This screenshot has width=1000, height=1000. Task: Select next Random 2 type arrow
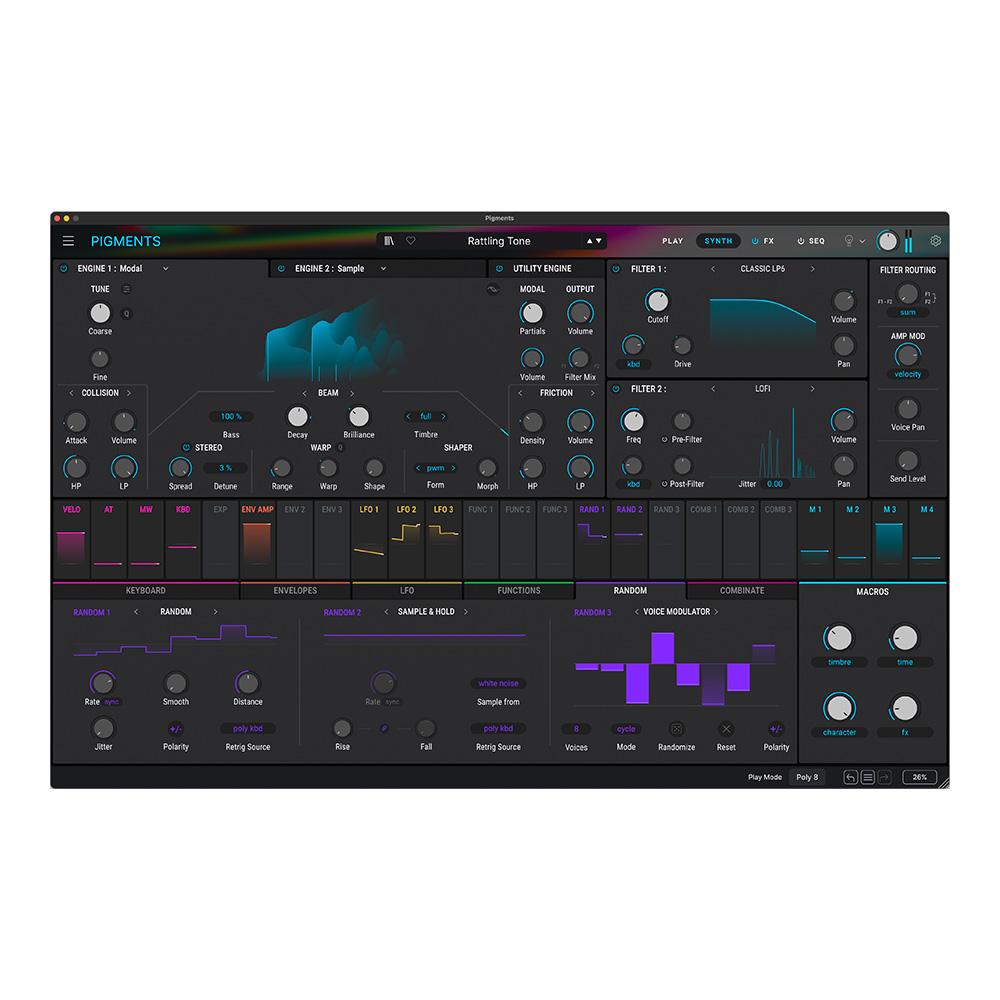[466, 612]
